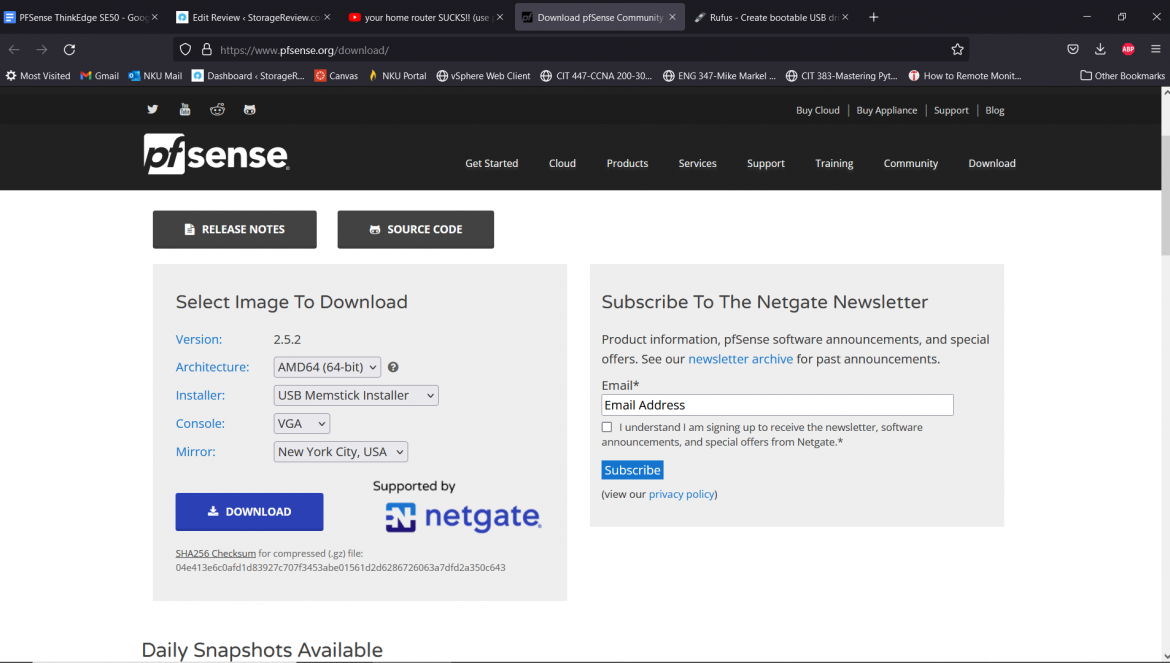The height and width of the screenshot is (663, 1170).
Task: Open pfSense Twitter page icon
Action: (152, 110)
